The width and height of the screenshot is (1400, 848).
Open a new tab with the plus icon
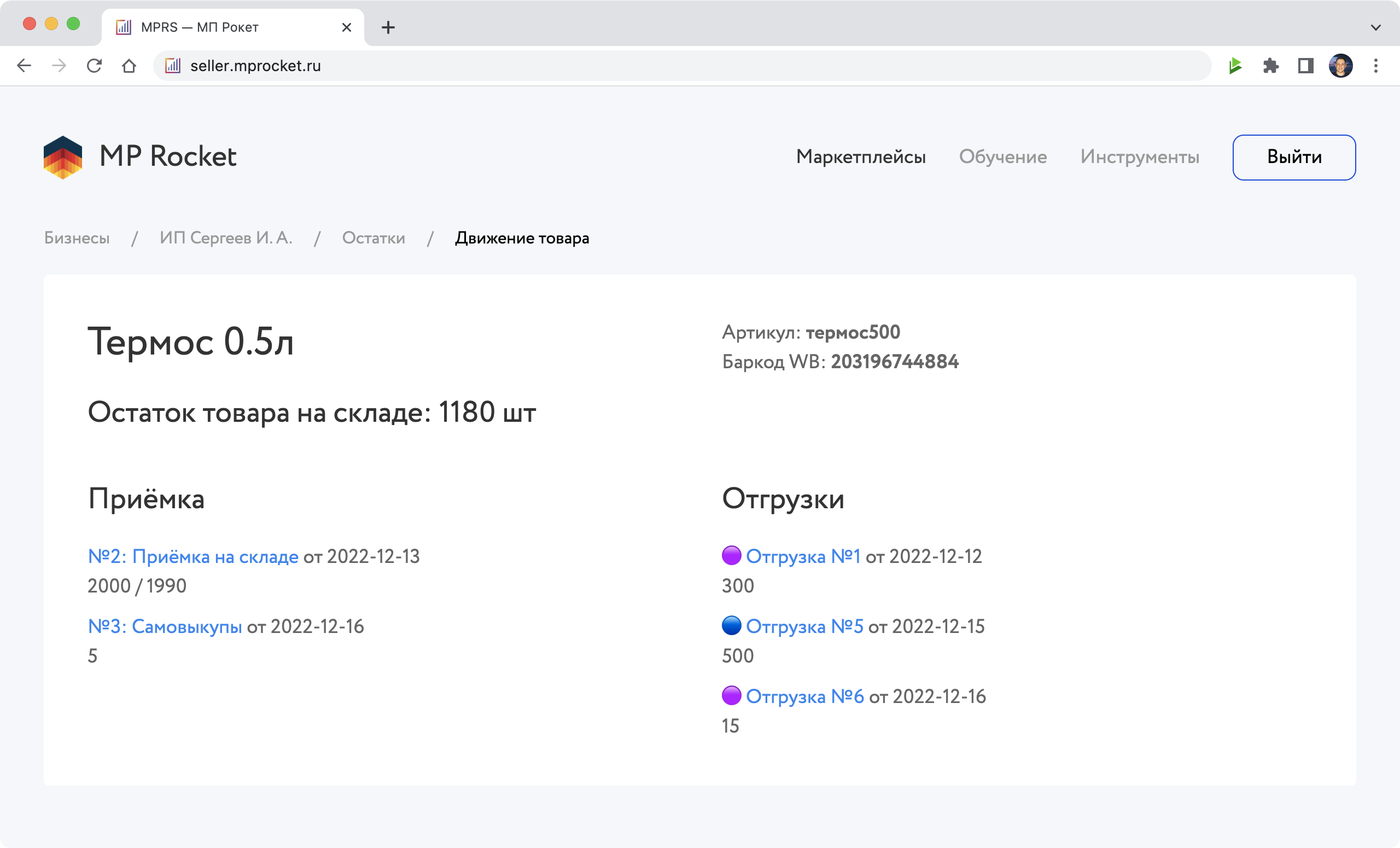[388, 27]
